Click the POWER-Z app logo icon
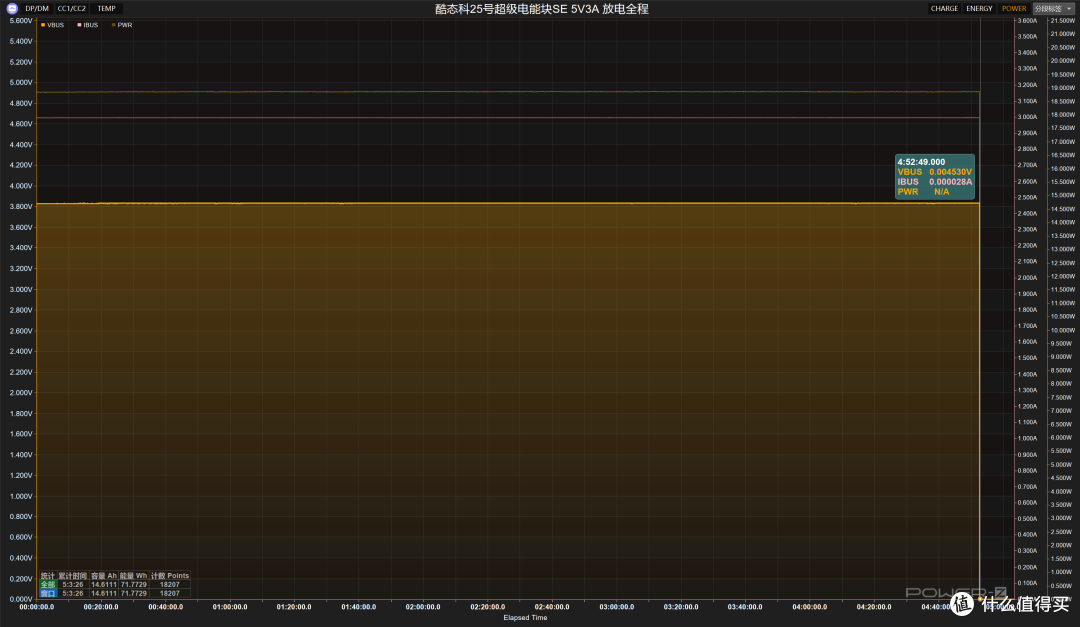1080x627 pixels. [x=12, y=8]
